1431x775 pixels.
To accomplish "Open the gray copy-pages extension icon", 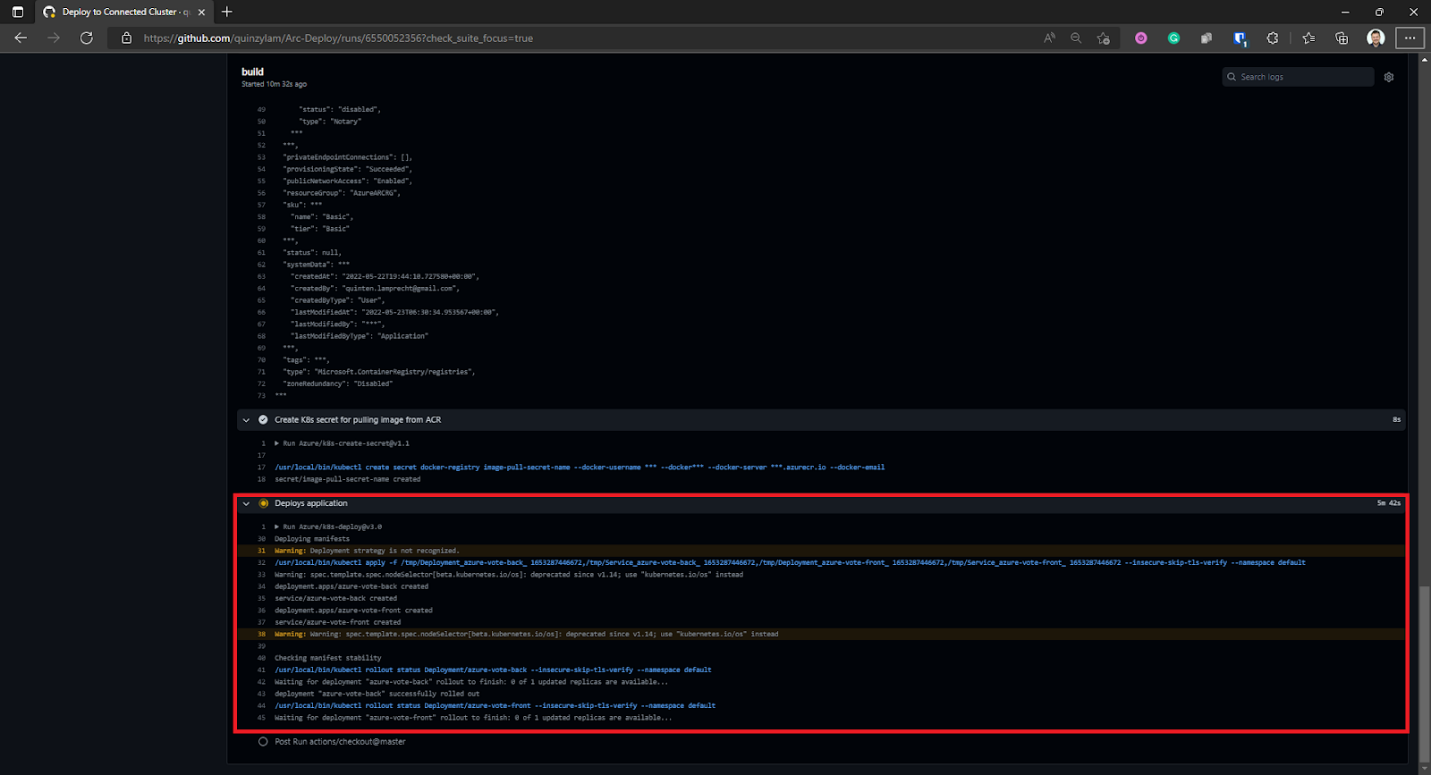I will tap(1207, 38).
